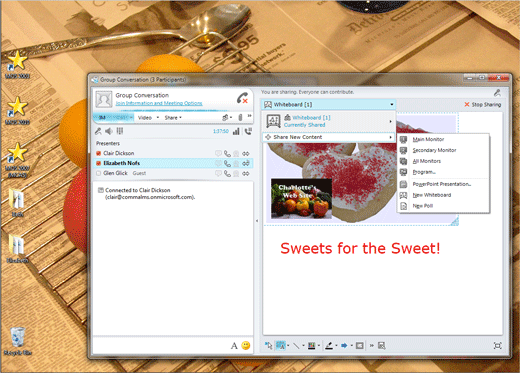The height and width of the screenshot is (373, 520).
Task: Click the Stop Sharing button
Action: pos(483,105)
